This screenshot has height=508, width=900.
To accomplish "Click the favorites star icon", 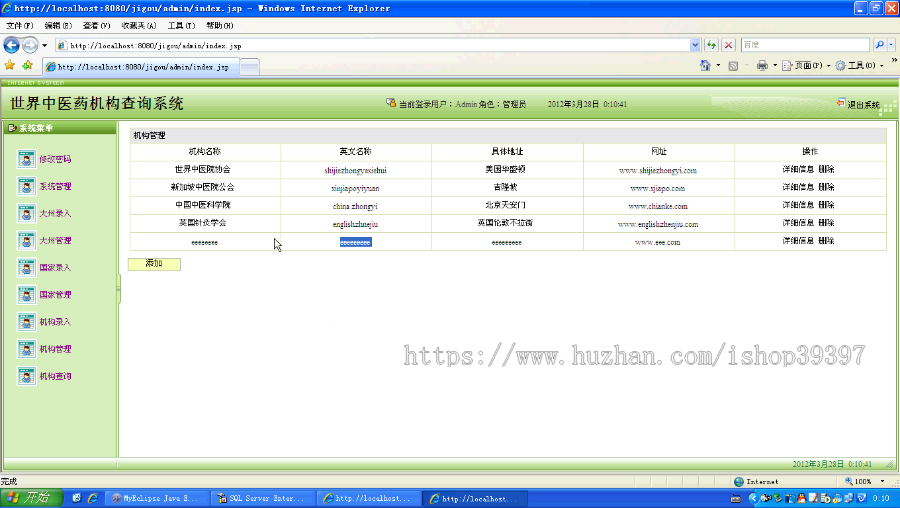I will click(x=10, y=65).
